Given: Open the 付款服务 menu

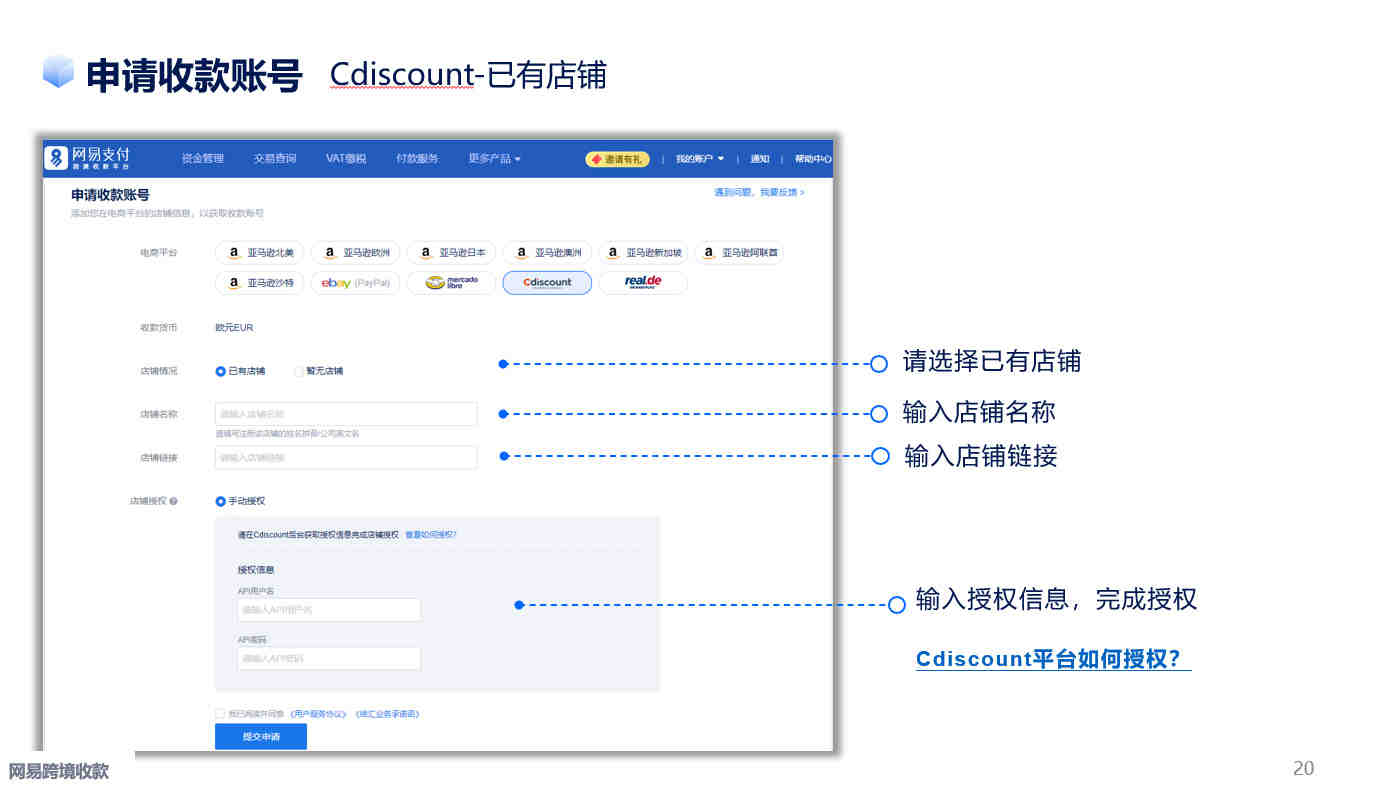Looking at the screenshot, I should click(417, 159).
